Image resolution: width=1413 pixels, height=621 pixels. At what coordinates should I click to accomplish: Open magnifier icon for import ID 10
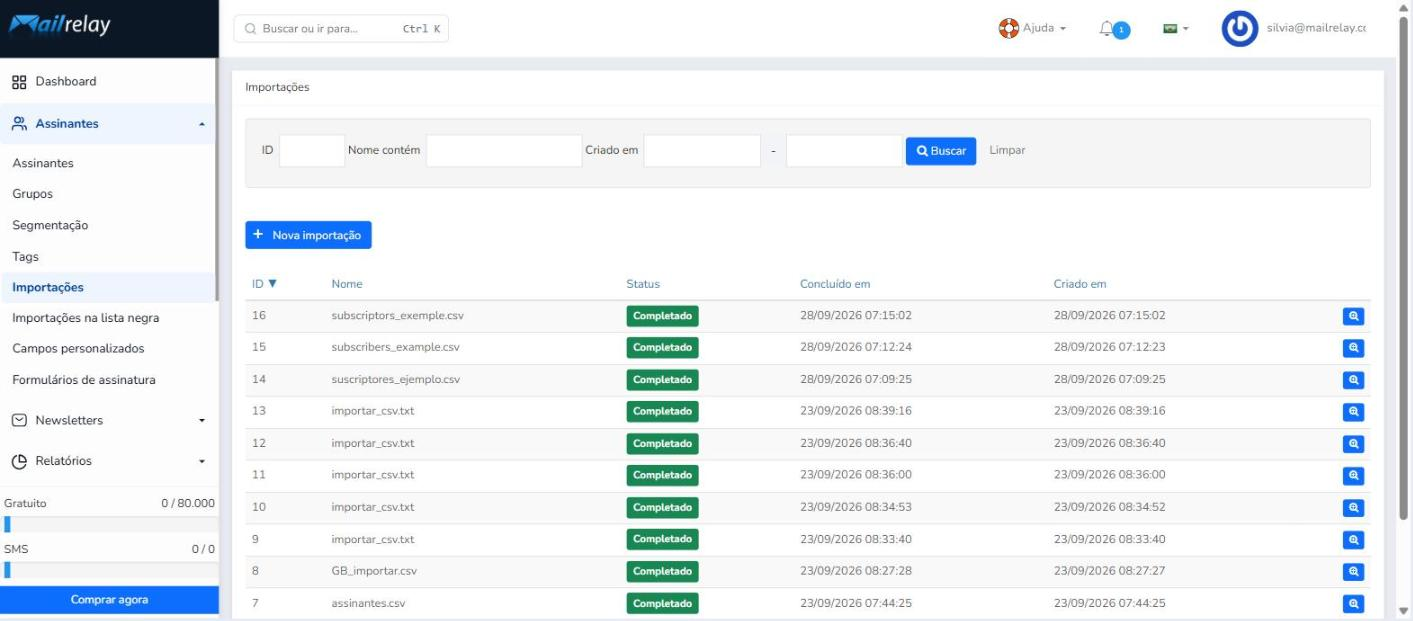1353,508
